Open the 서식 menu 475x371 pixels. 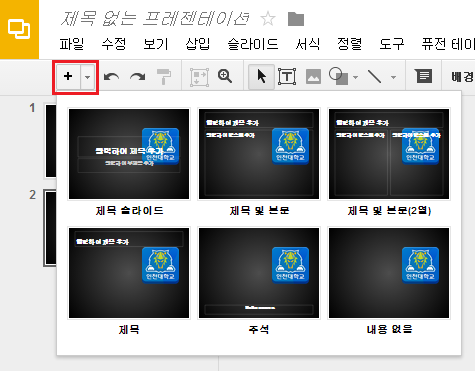pos(308,44)
